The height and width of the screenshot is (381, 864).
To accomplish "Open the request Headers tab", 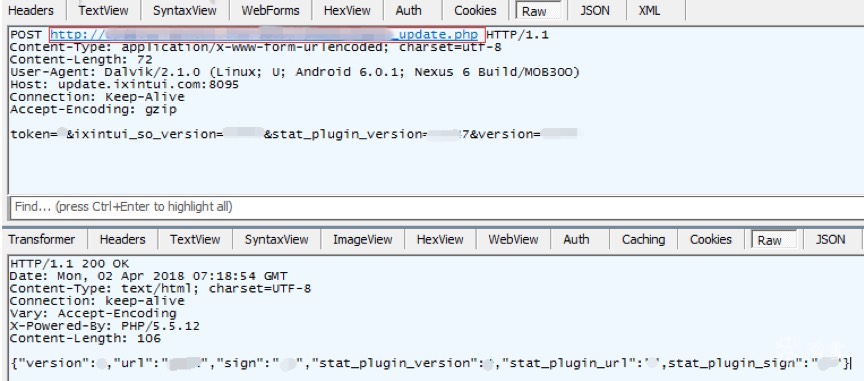I will [x=32, y=10].
